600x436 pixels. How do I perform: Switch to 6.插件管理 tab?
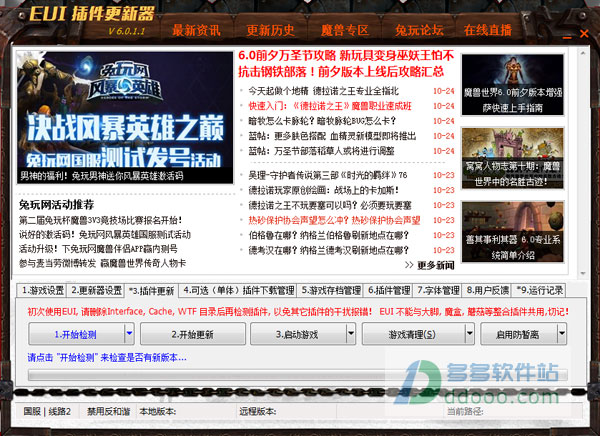tap(389, 291)
